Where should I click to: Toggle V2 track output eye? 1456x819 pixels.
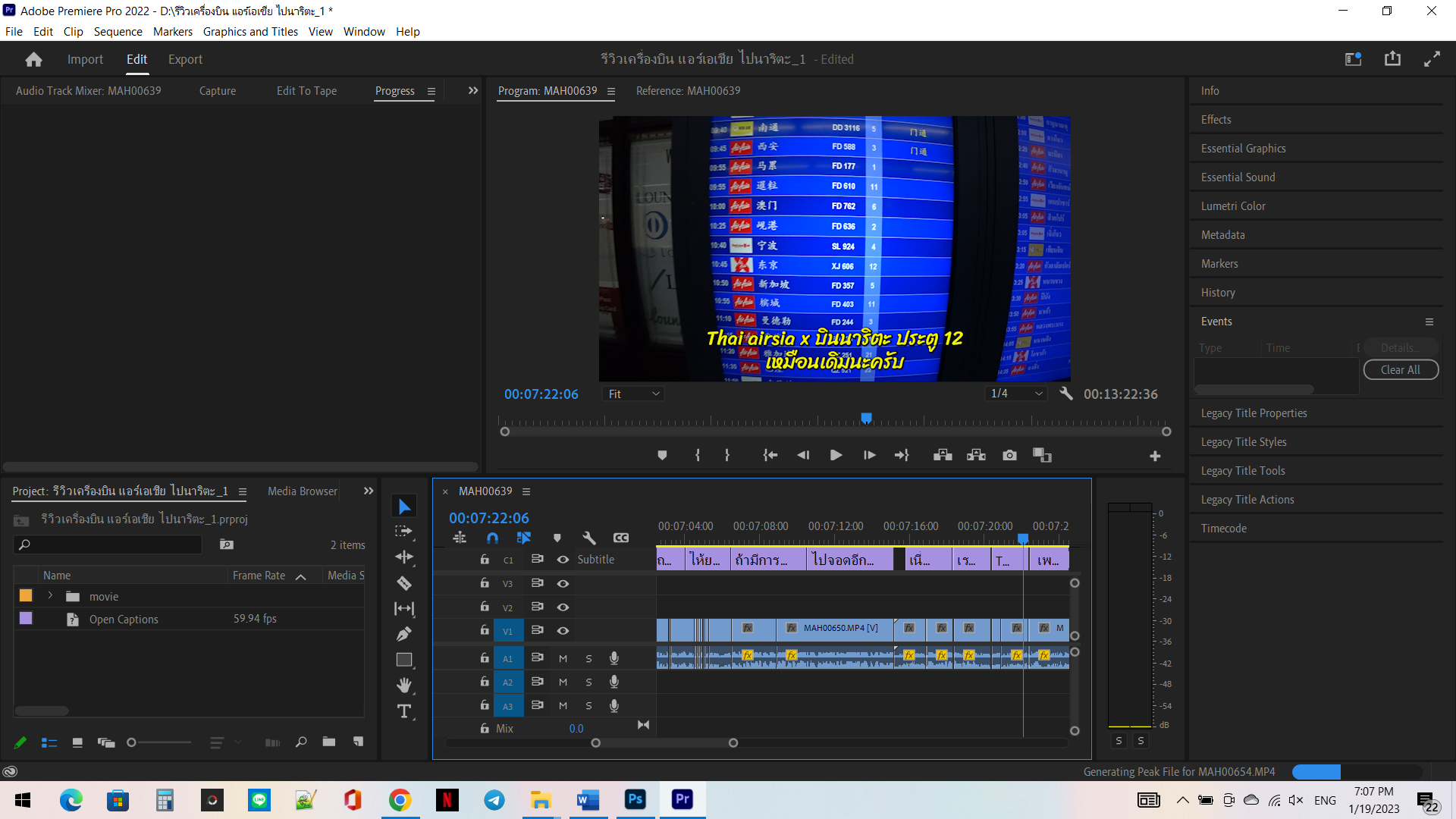[x=563, y=607]
